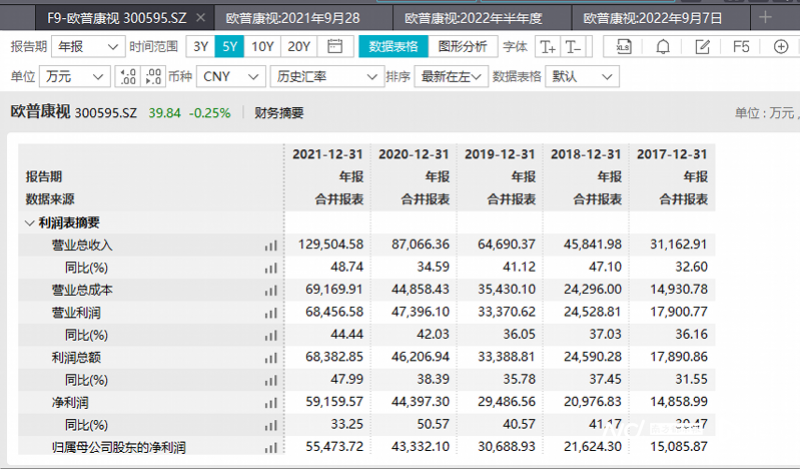The height and width of the screenshot is (469, 800).
Task: Export table to Excel icon
Action: pyautogui.click(x=623, y=47)
